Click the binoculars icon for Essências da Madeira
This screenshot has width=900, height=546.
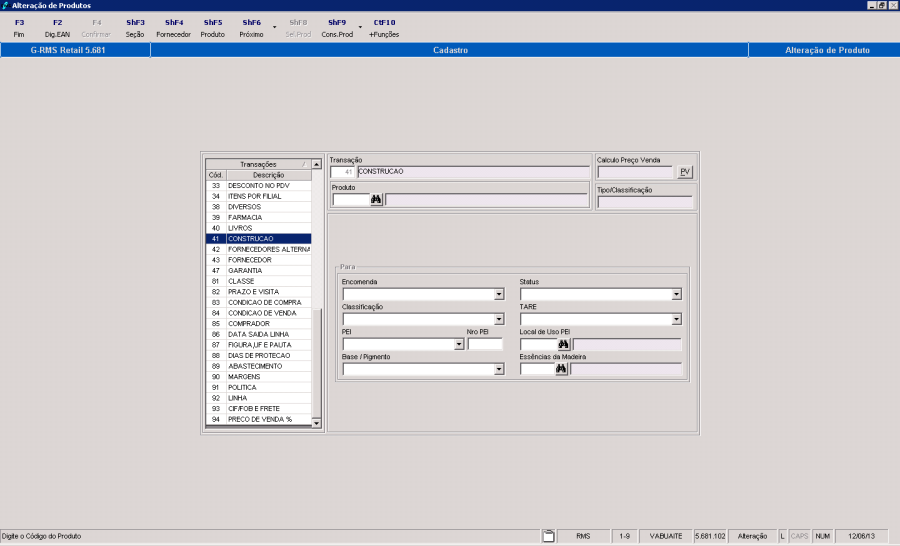pyautogui.click(x=561, y=369)
